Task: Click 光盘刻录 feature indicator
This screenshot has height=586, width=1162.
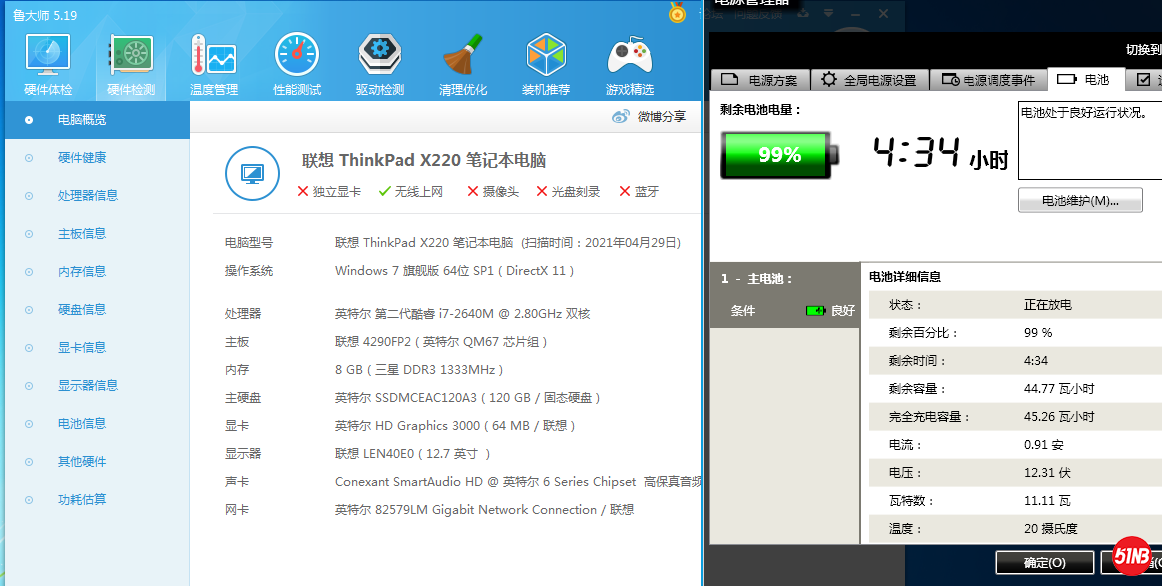Action: tap(568, 192)
